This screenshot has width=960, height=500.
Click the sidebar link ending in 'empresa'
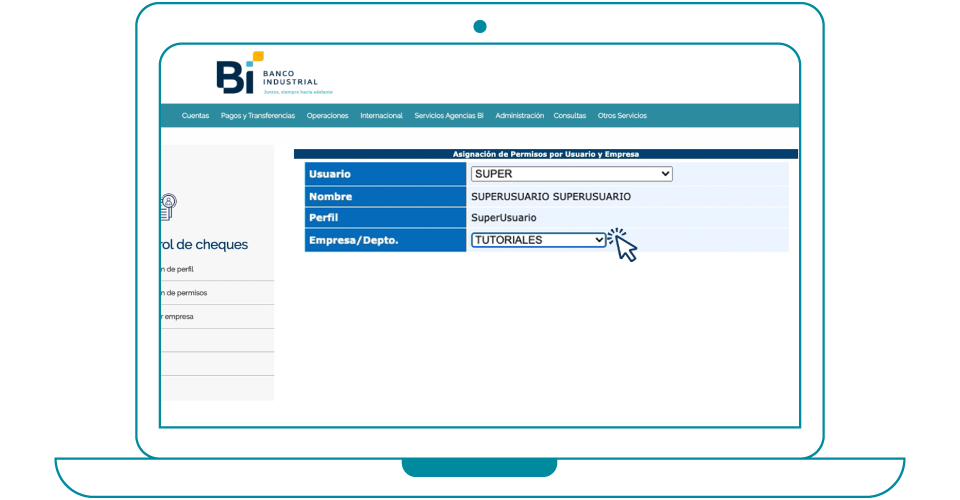[x=177, y=317]
